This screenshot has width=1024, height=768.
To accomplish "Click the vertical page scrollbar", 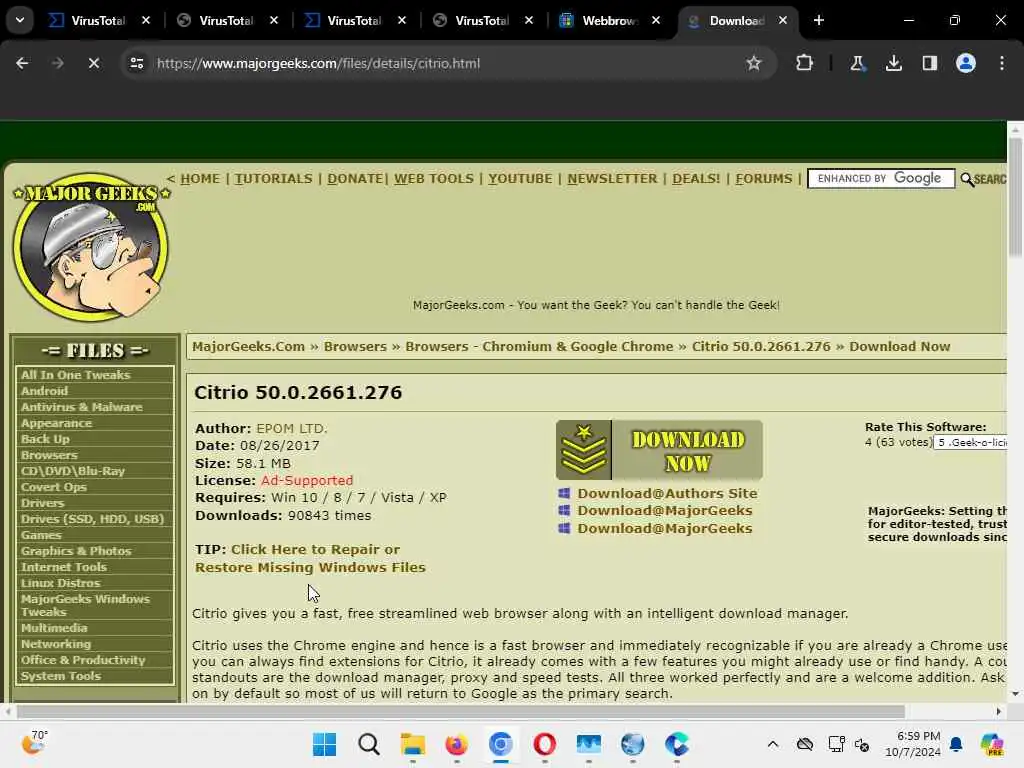I will tap(1015, 199).
